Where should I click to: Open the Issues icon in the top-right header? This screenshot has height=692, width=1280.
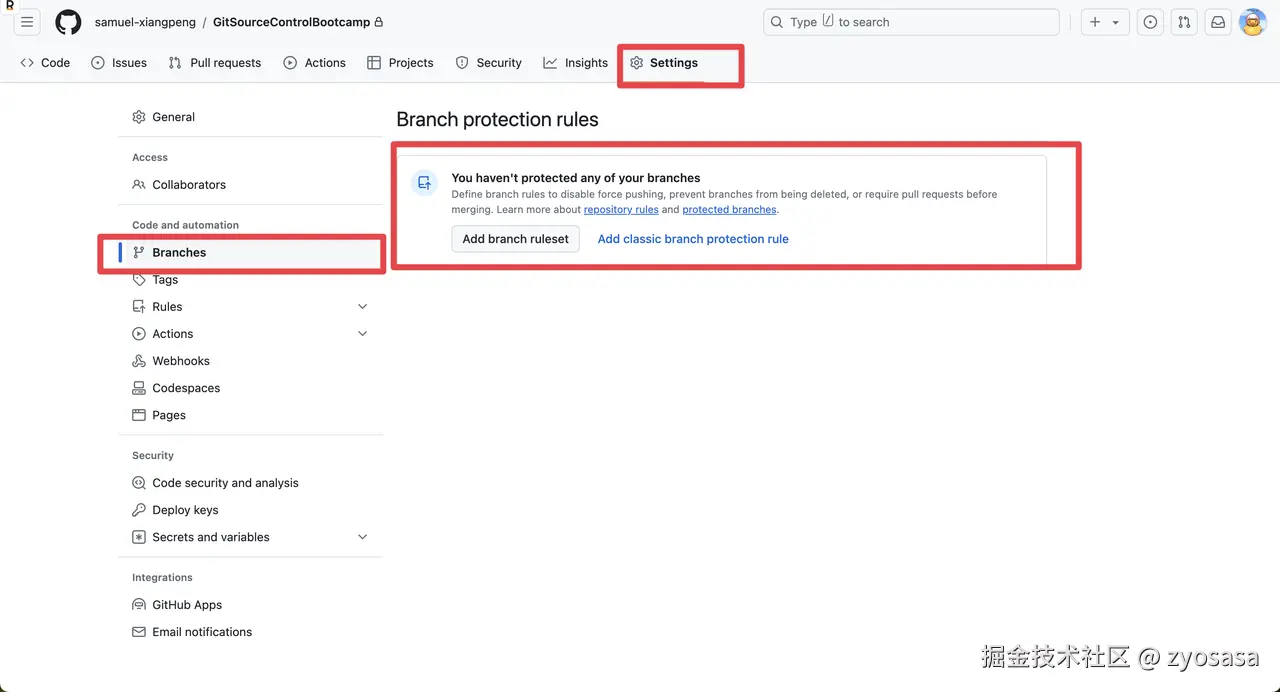1150,22
